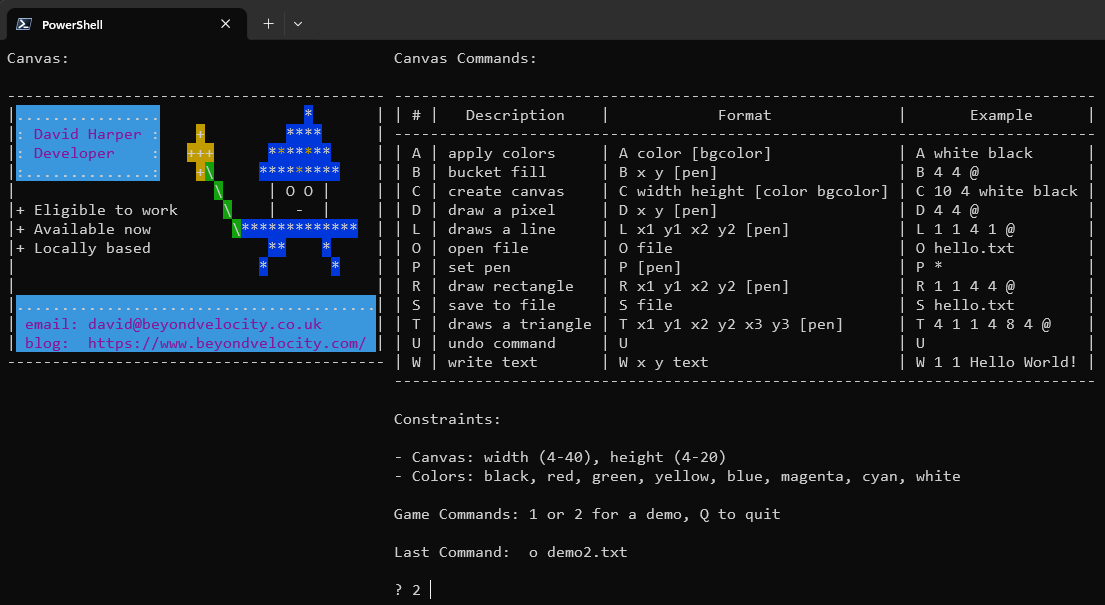The image size is (1105, 605).
Task: Click the 'David Harper' name text
Action: tap(87, 134)
